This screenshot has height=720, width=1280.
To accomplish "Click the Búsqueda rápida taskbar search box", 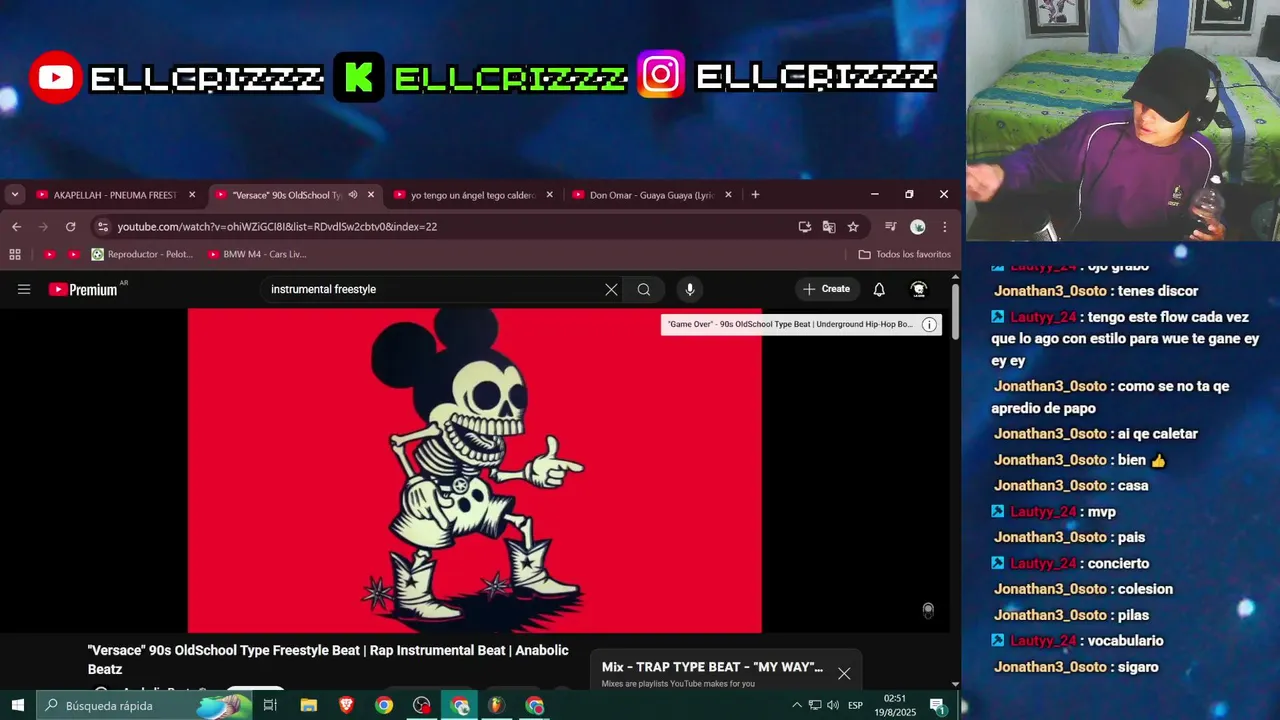I will click(x=144, y=706).
